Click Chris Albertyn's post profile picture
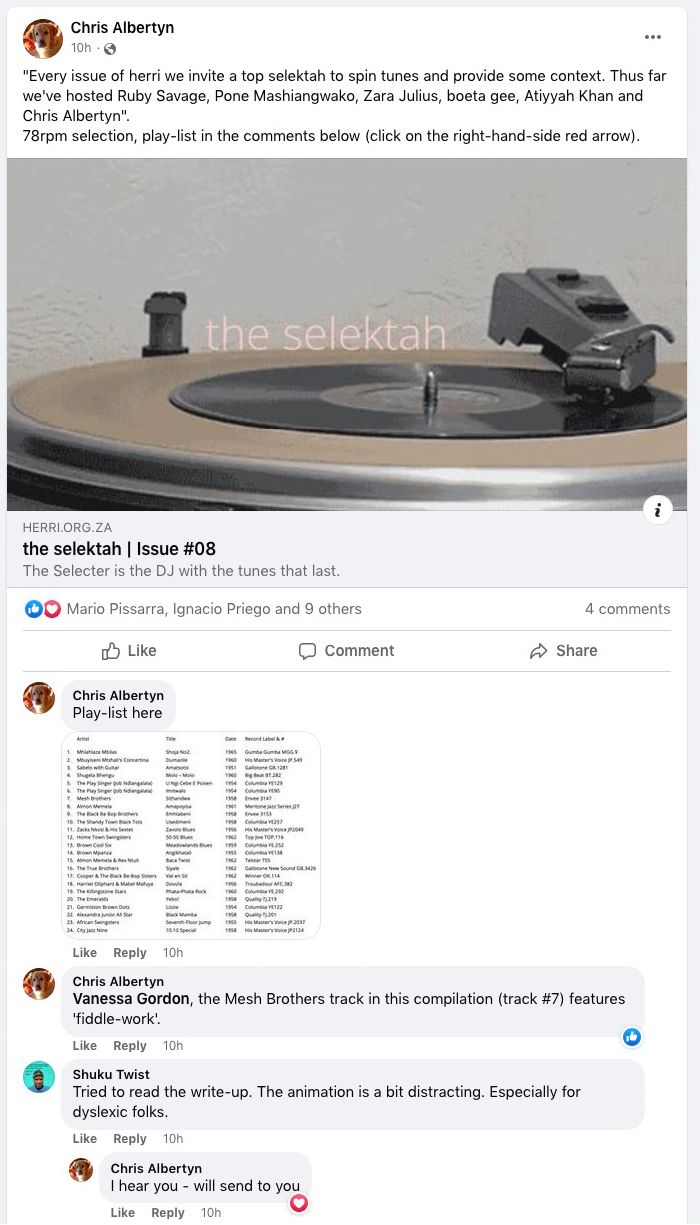Viewport: 700px width, 1225px height. tap(42, 38)
